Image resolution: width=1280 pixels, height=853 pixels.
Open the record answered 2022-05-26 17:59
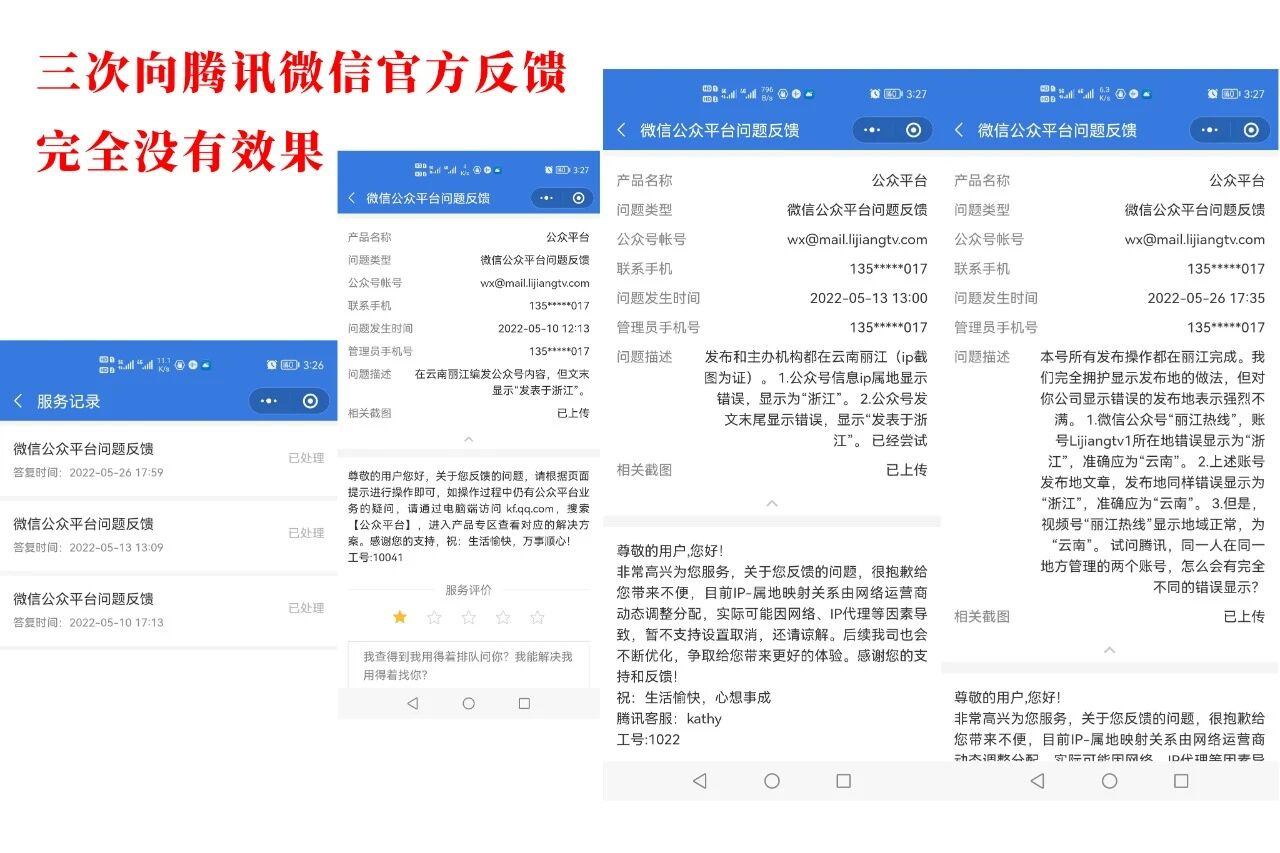point(168,459)
